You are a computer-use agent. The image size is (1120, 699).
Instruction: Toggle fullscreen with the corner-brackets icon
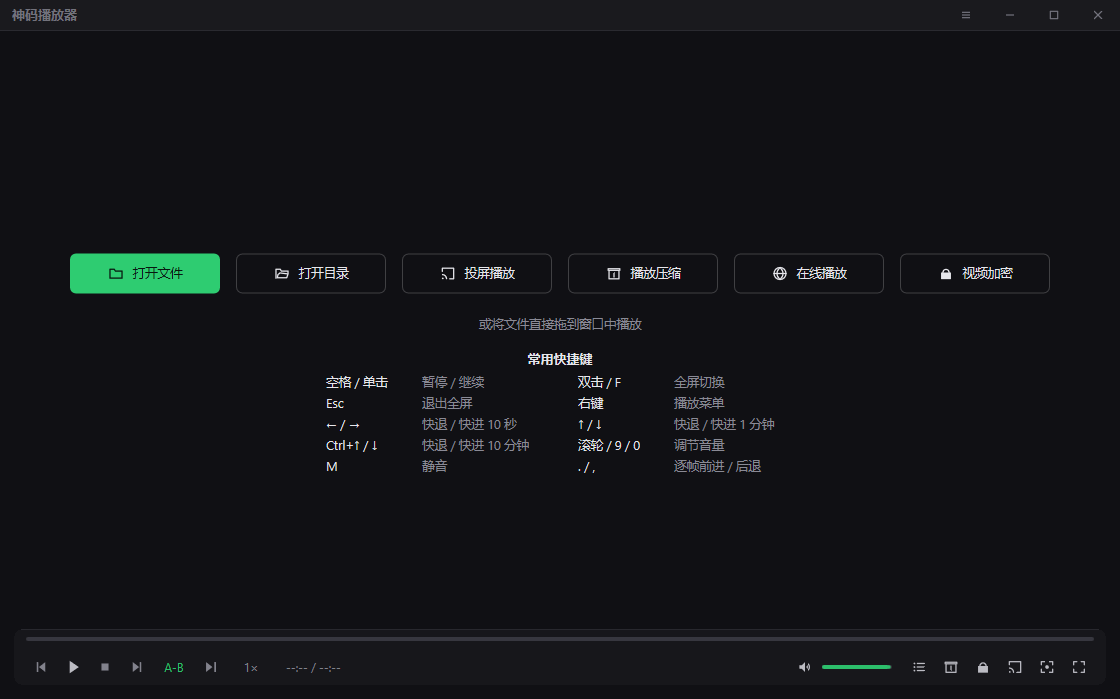(x=1079, y=667)
